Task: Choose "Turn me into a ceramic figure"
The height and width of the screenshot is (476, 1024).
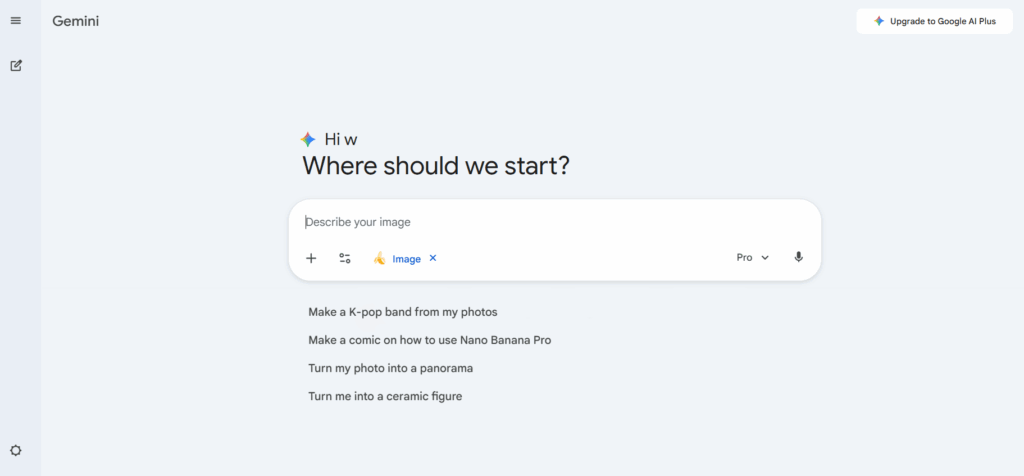Action: coord(385,396)
